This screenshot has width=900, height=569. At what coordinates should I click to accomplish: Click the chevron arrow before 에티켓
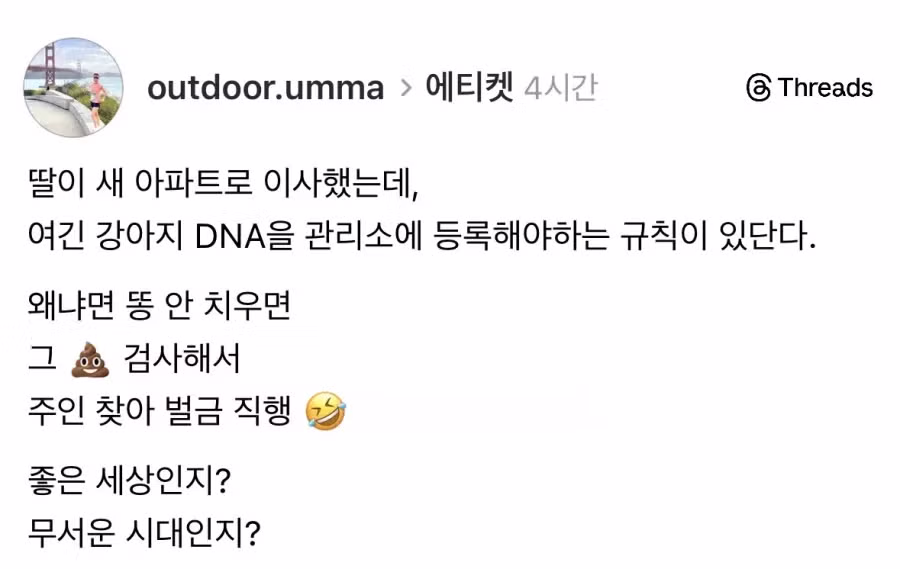point(406,88)
